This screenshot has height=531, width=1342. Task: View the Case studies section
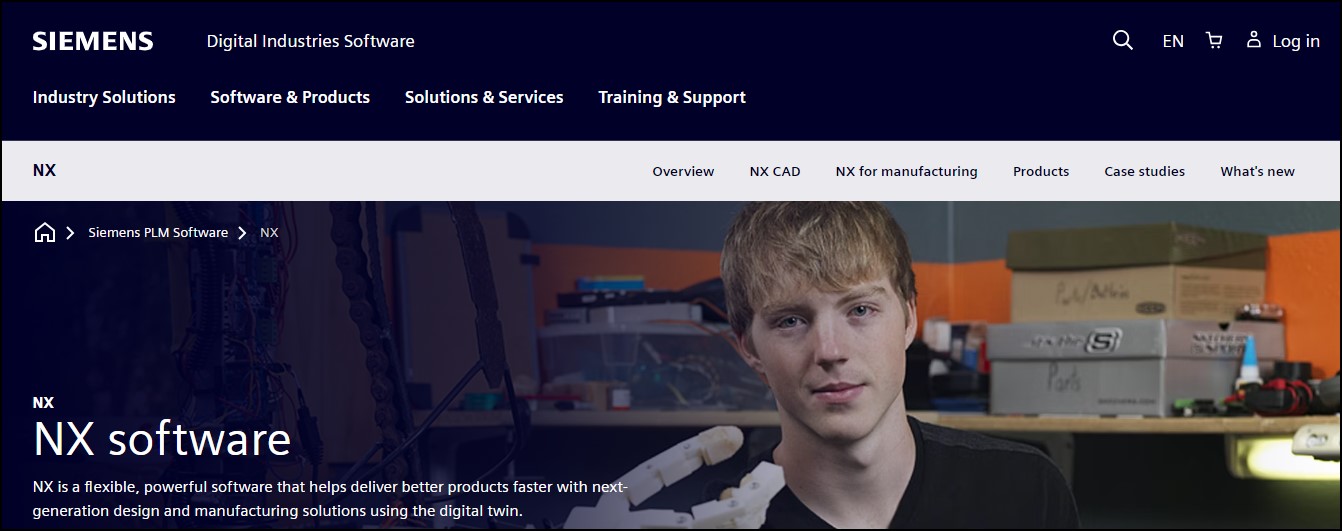(x=1144, y=171)
